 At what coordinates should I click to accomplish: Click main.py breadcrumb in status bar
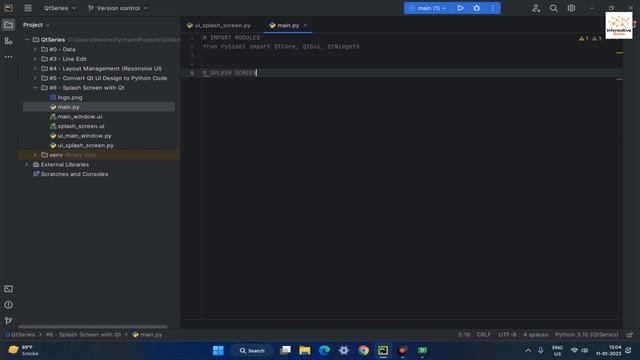coord(147,334)
